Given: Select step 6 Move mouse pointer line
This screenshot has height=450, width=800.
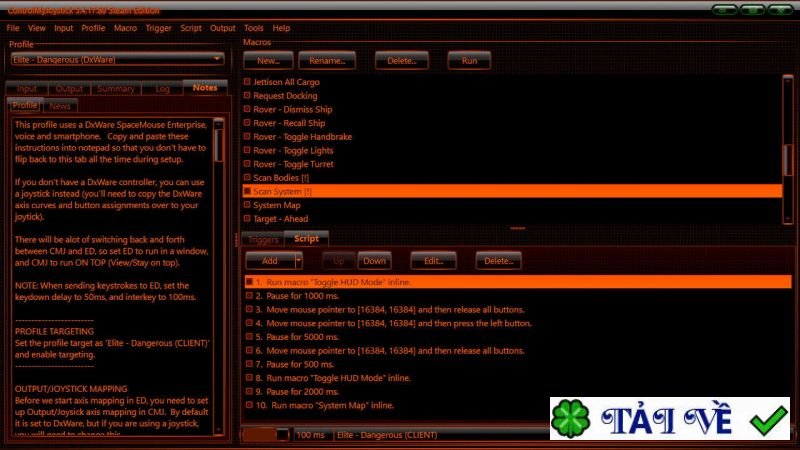Looking at the screenshot, I should tap(390, 351).
